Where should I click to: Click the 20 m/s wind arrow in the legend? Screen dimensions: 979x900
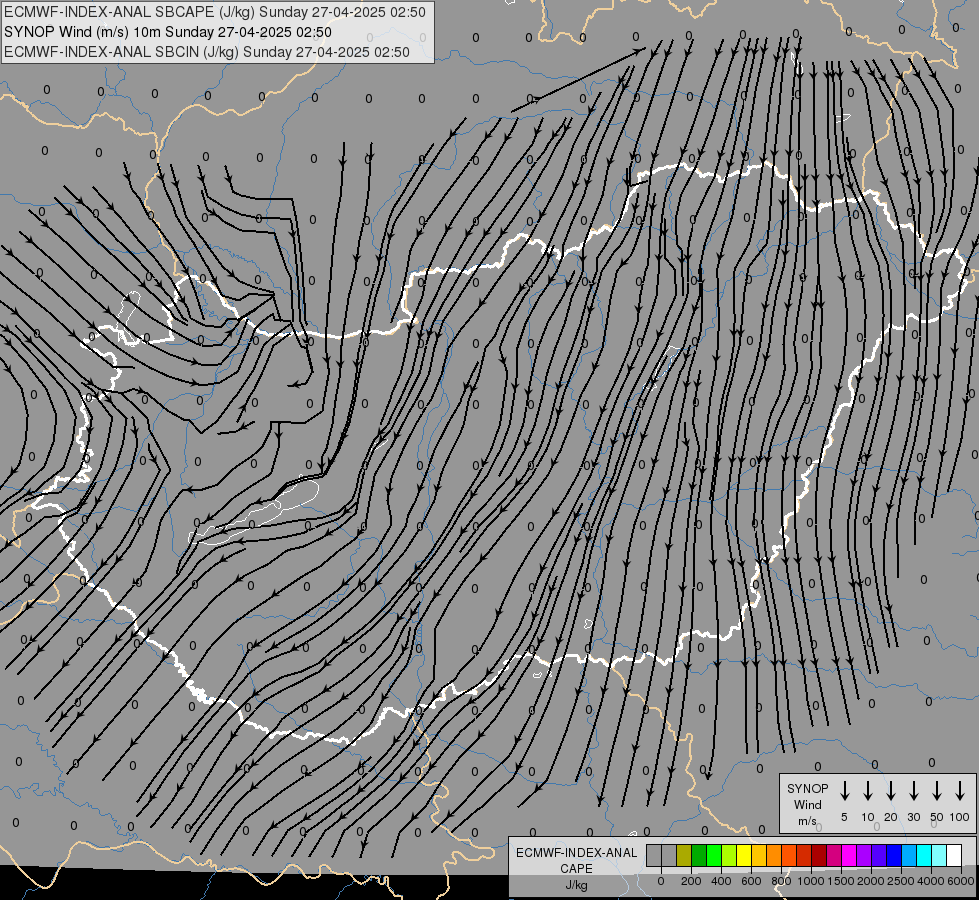pyautogui.click(x=890, y=790)
